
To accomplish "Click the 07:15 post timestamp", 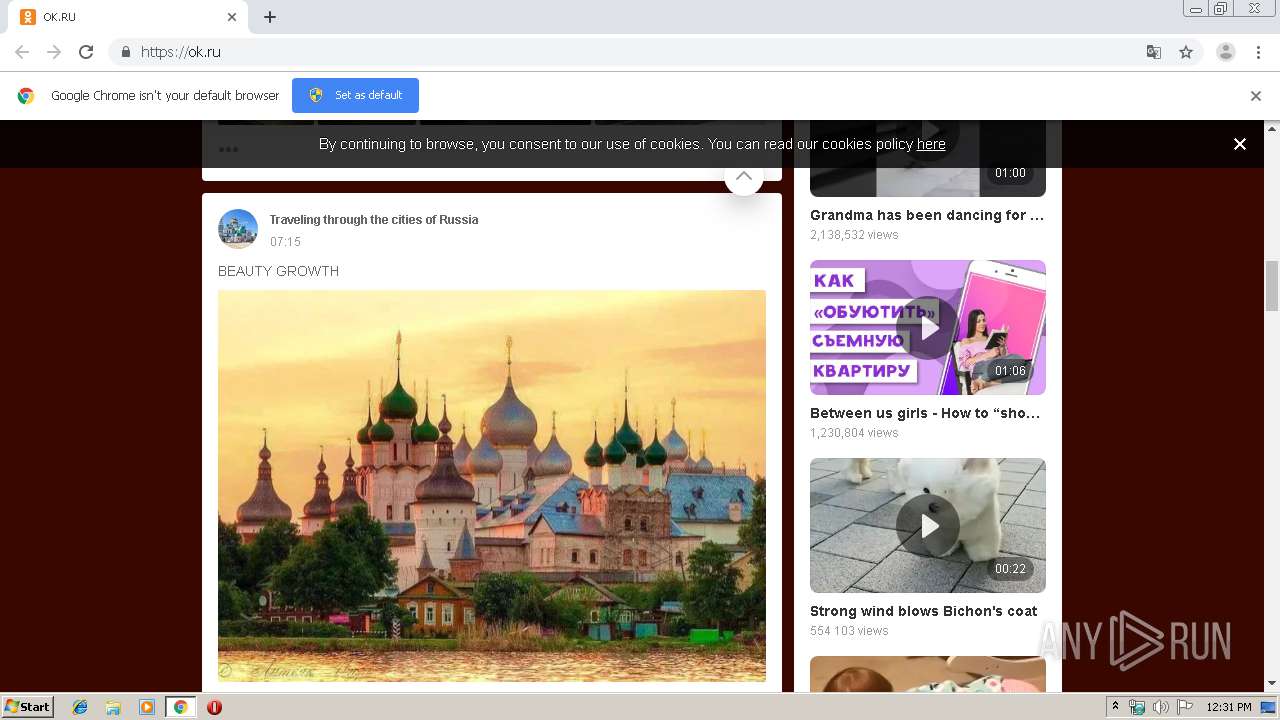I will [285, 242].
